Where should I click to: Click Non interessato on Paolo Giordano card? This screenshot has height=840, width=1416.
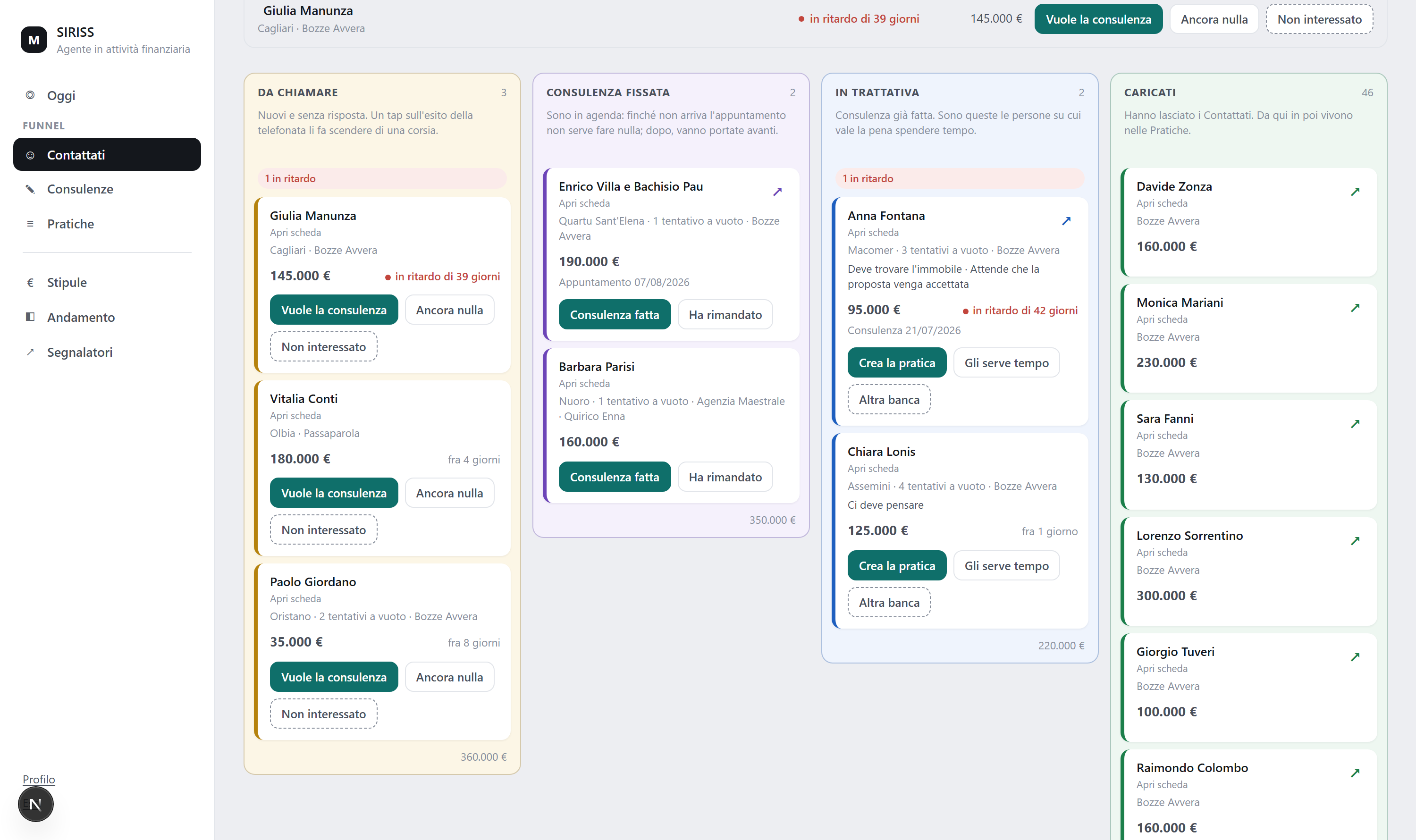323,714
